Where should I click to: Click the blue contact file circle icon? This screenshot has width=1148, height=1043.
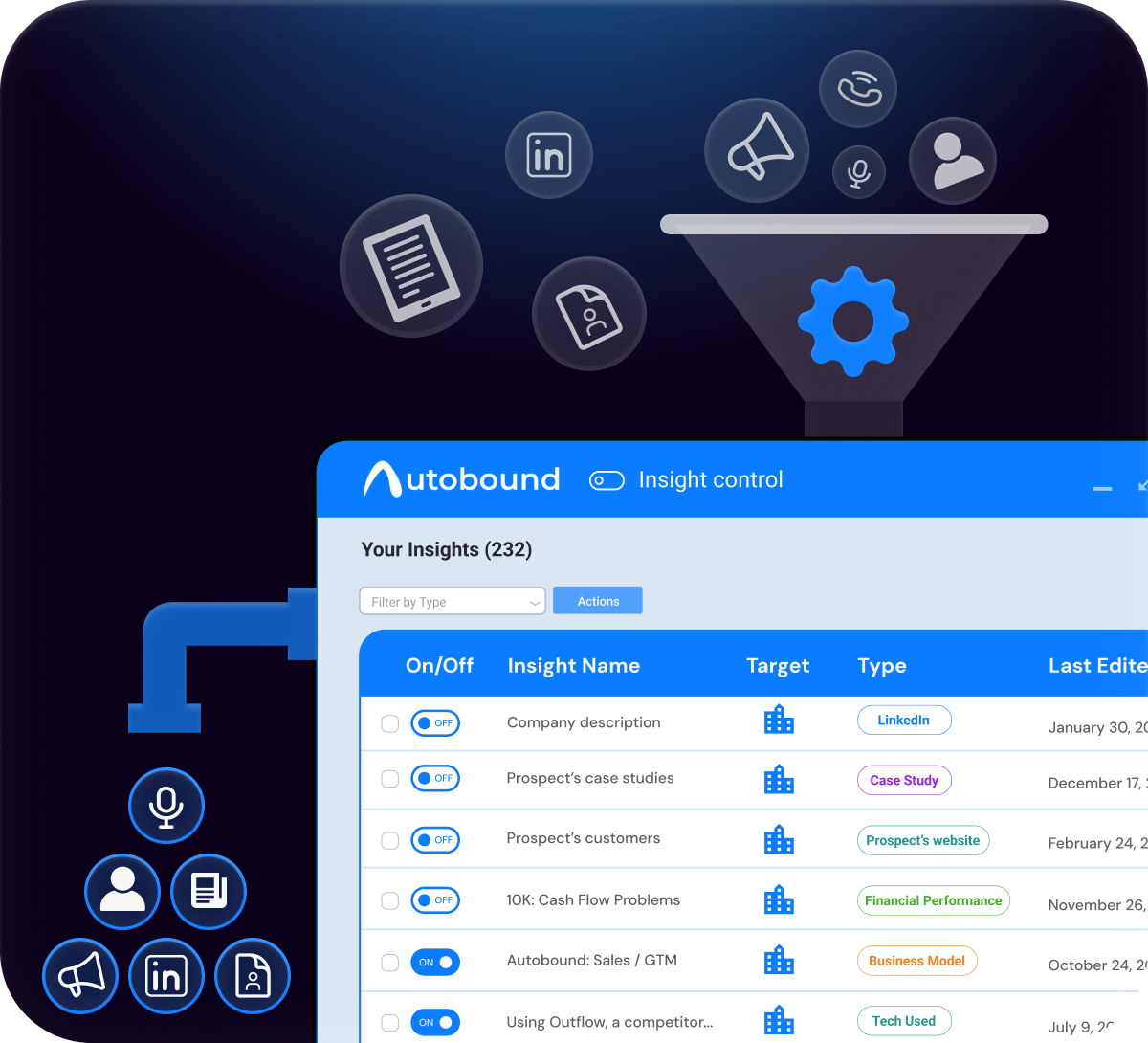tap(253, 976)
